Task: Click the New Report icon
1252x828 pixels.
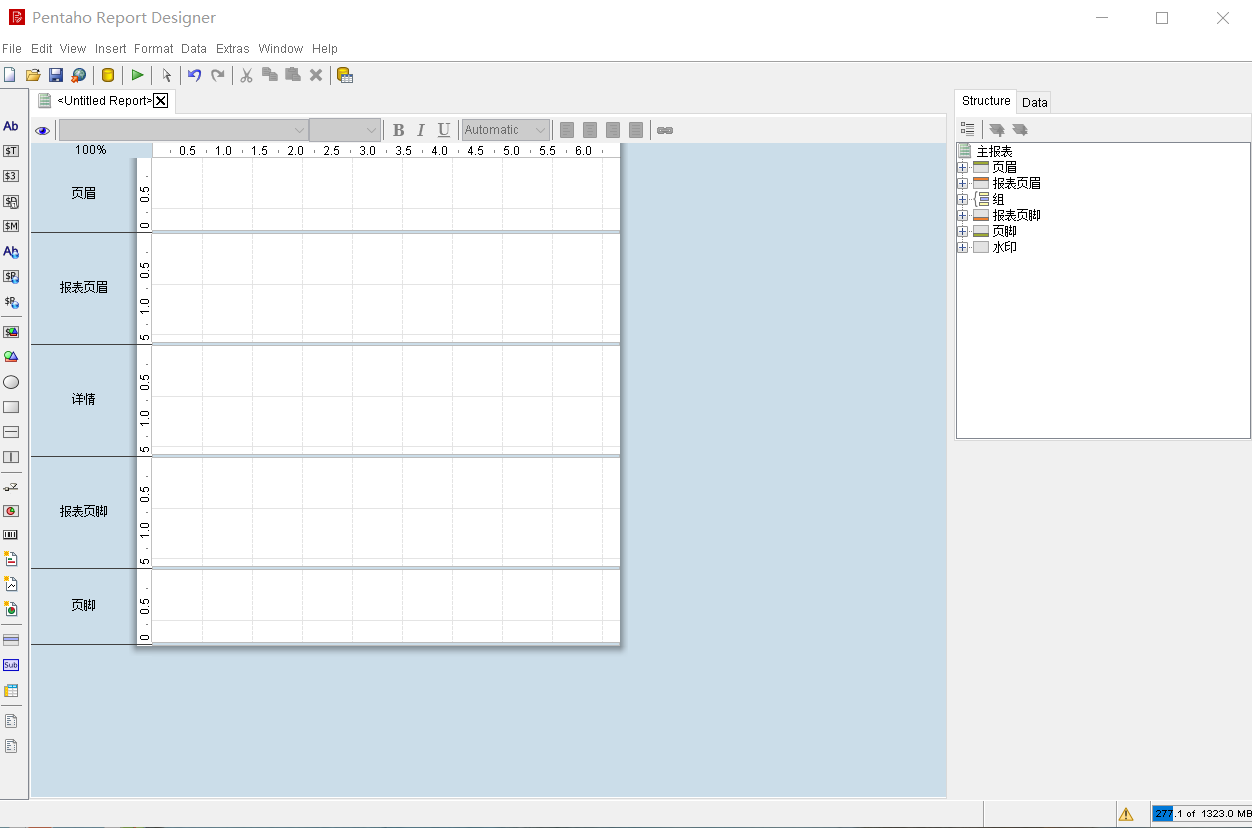Action: click(10, 75)
